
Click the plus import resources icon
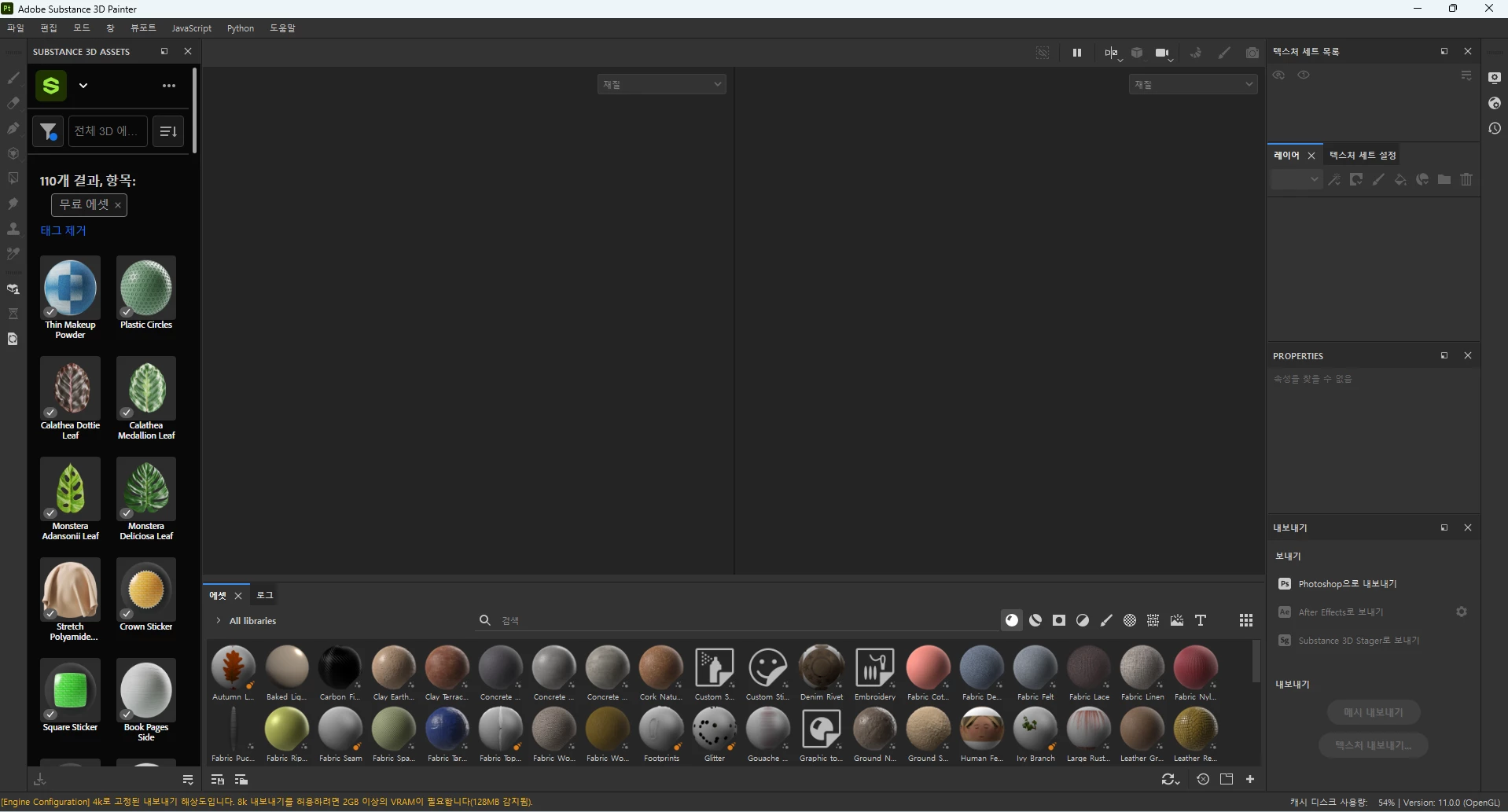(x=1250, y=779)
